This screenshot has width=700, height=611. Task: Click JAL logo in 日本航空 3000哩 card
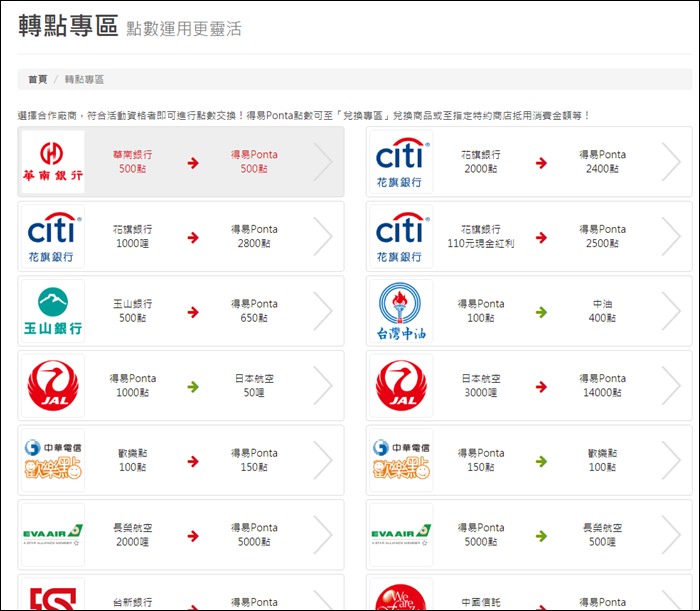401,385
